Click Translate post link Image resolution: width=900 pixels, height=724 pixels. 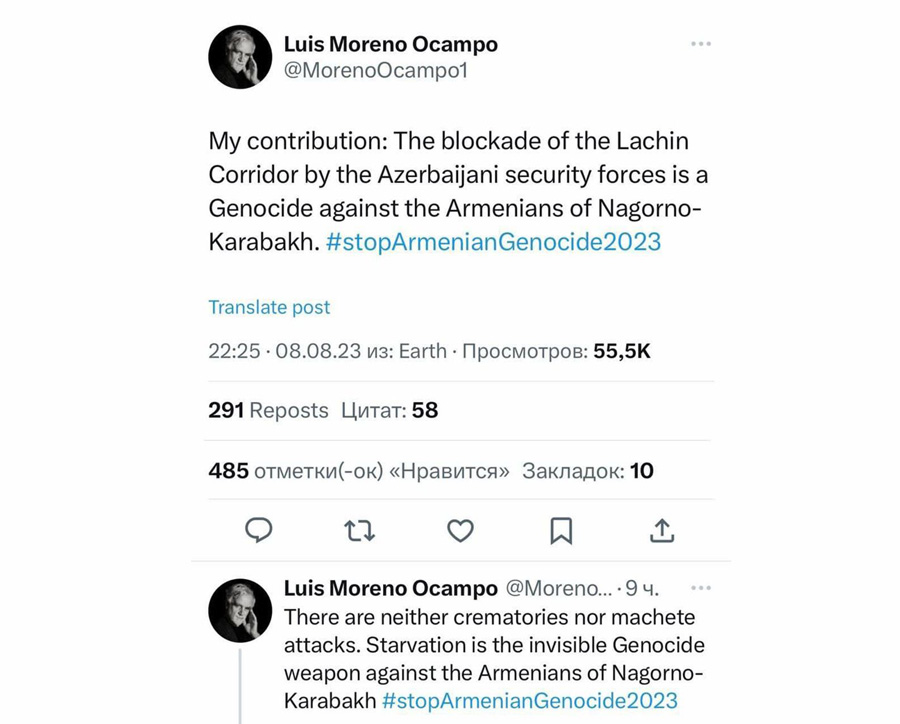click(x=269, y=307)
